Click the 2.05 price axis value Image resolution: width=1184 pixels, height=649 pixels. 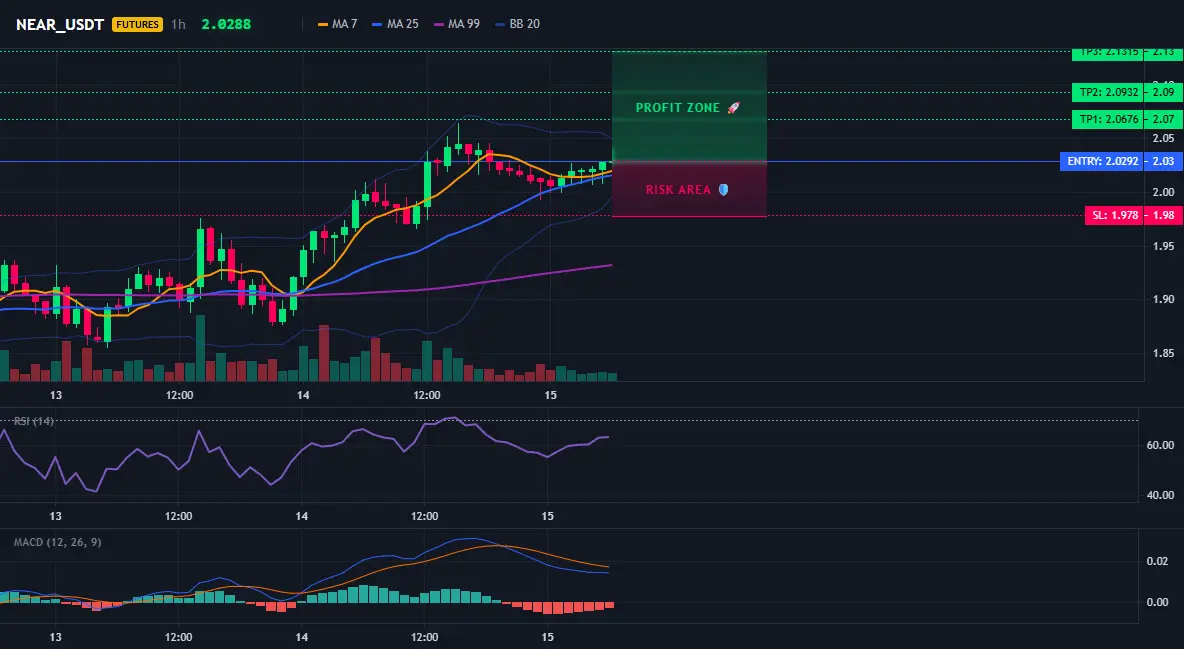(x=1164, y=138)
